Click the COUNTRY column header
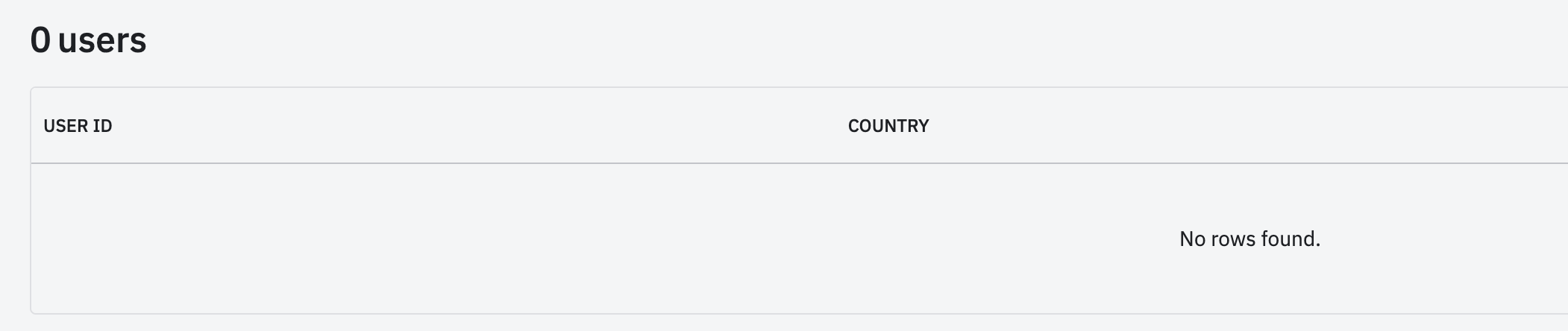This screenshot has height=331, width=1568. (888, 126)
